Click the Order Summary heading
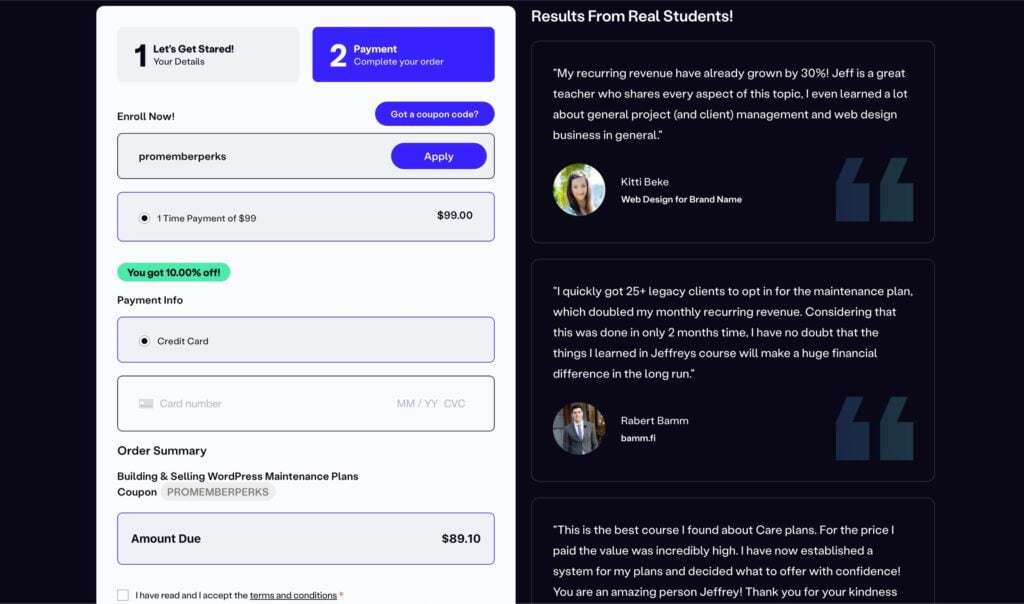This screenshot has width=1024, height=604. click(162, 451)
